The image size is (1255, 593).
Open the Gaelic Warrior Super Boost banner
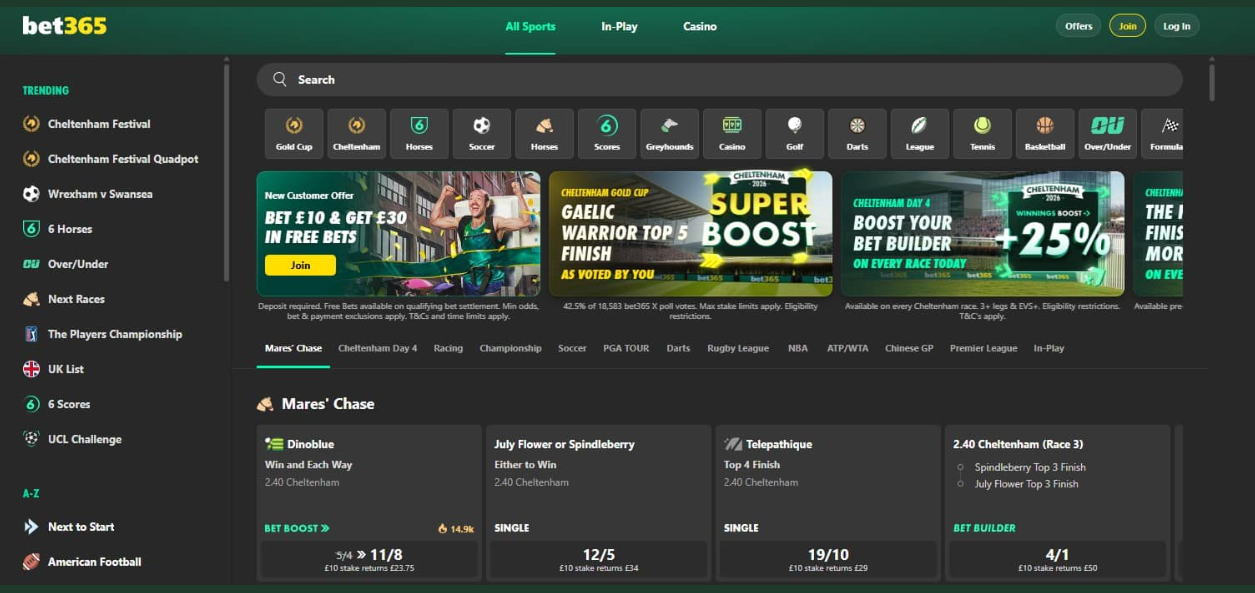point(690,234)
